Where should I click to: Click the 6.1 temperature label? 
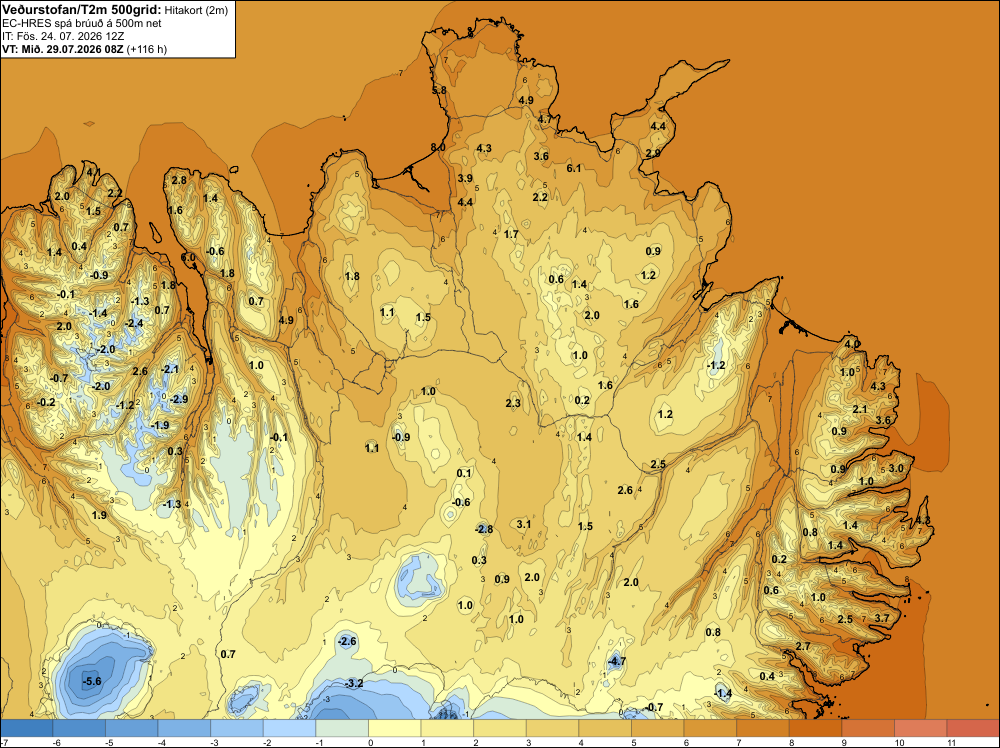pos(574,168)
